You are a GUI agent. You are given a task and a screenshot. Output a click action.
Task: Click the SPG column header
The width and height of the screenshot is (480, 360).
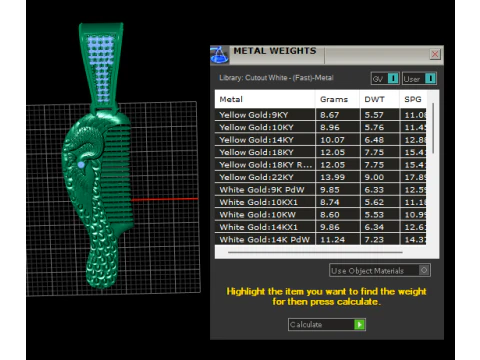[x=413, y=99]
